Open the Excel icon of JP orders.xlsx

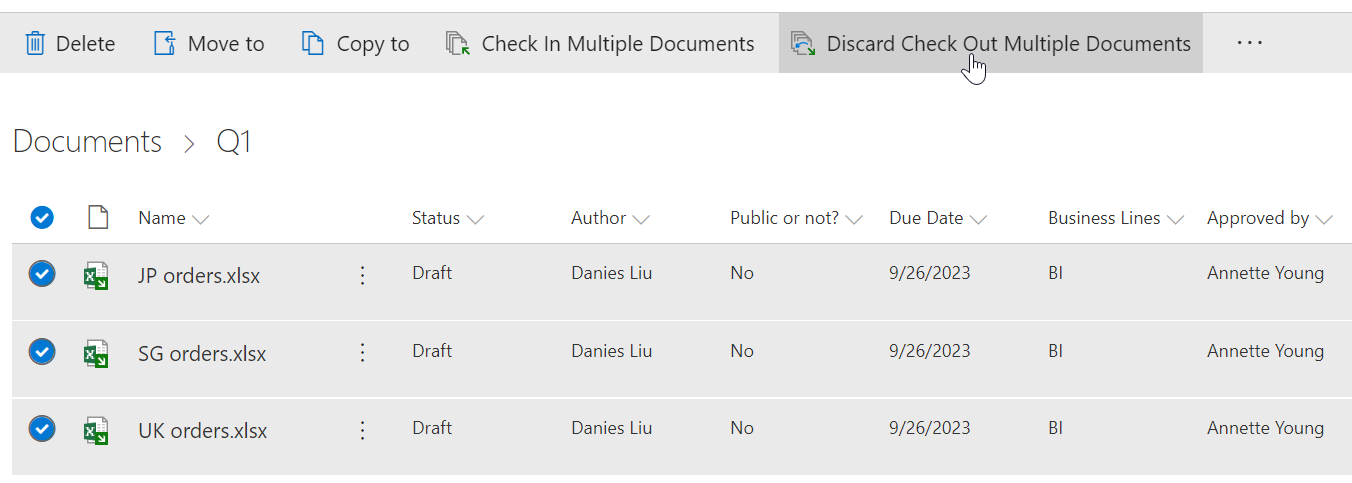coord(96,276)
